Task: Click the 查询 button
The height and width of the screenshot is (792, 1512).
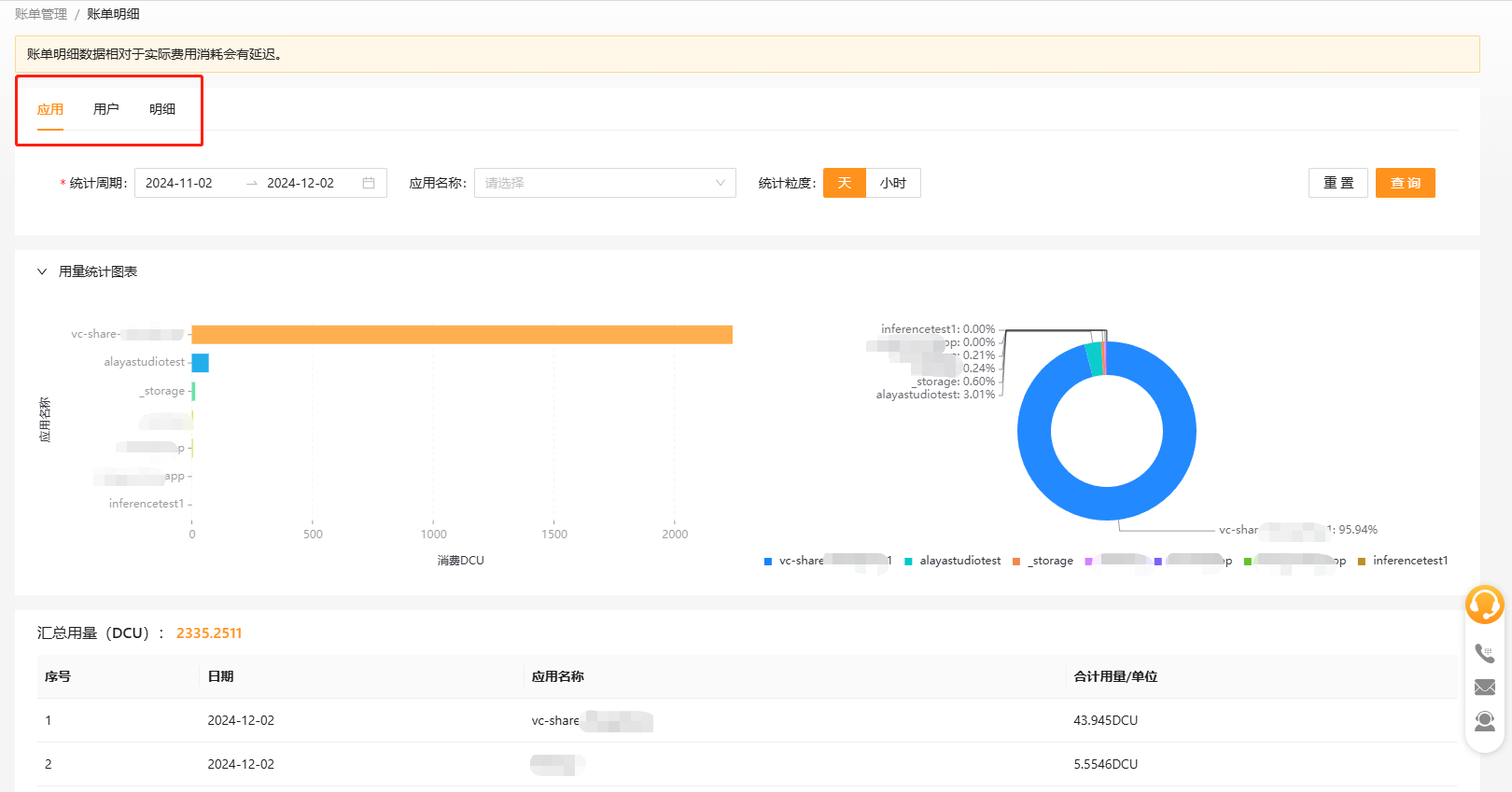Action: tap(1406, 183)
